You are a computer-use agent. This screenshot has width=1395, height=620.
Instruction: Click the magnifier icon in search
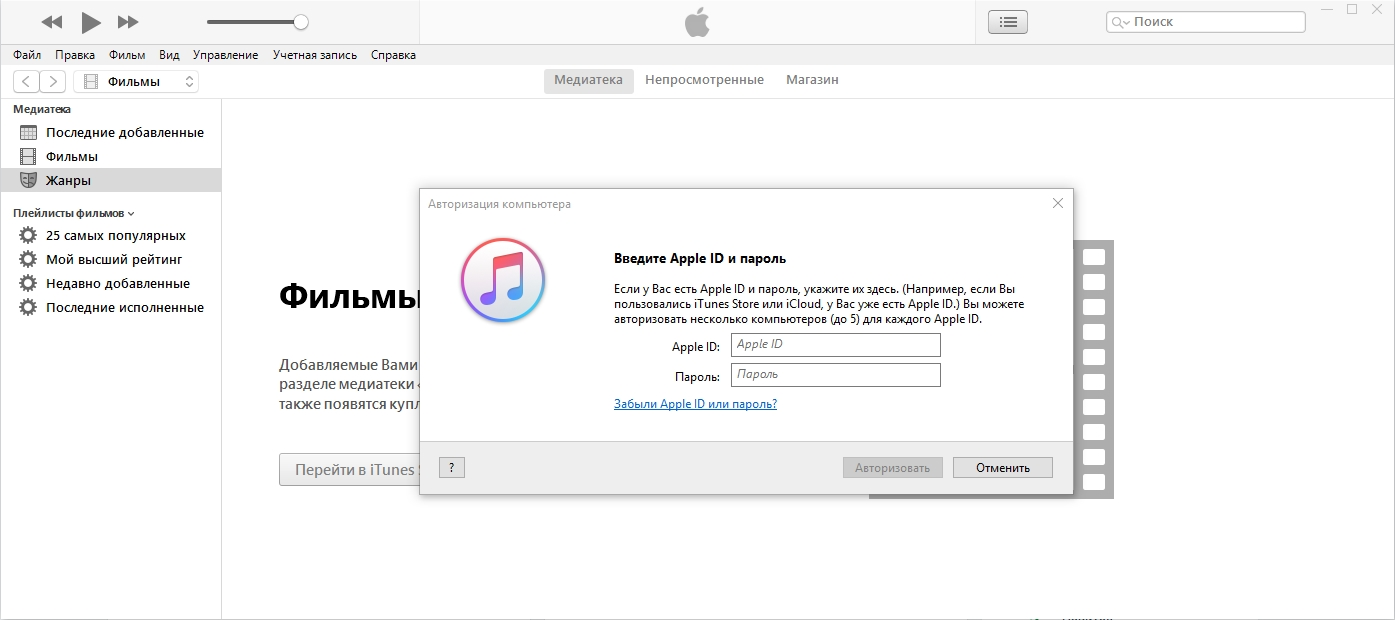pos(1120,22)
